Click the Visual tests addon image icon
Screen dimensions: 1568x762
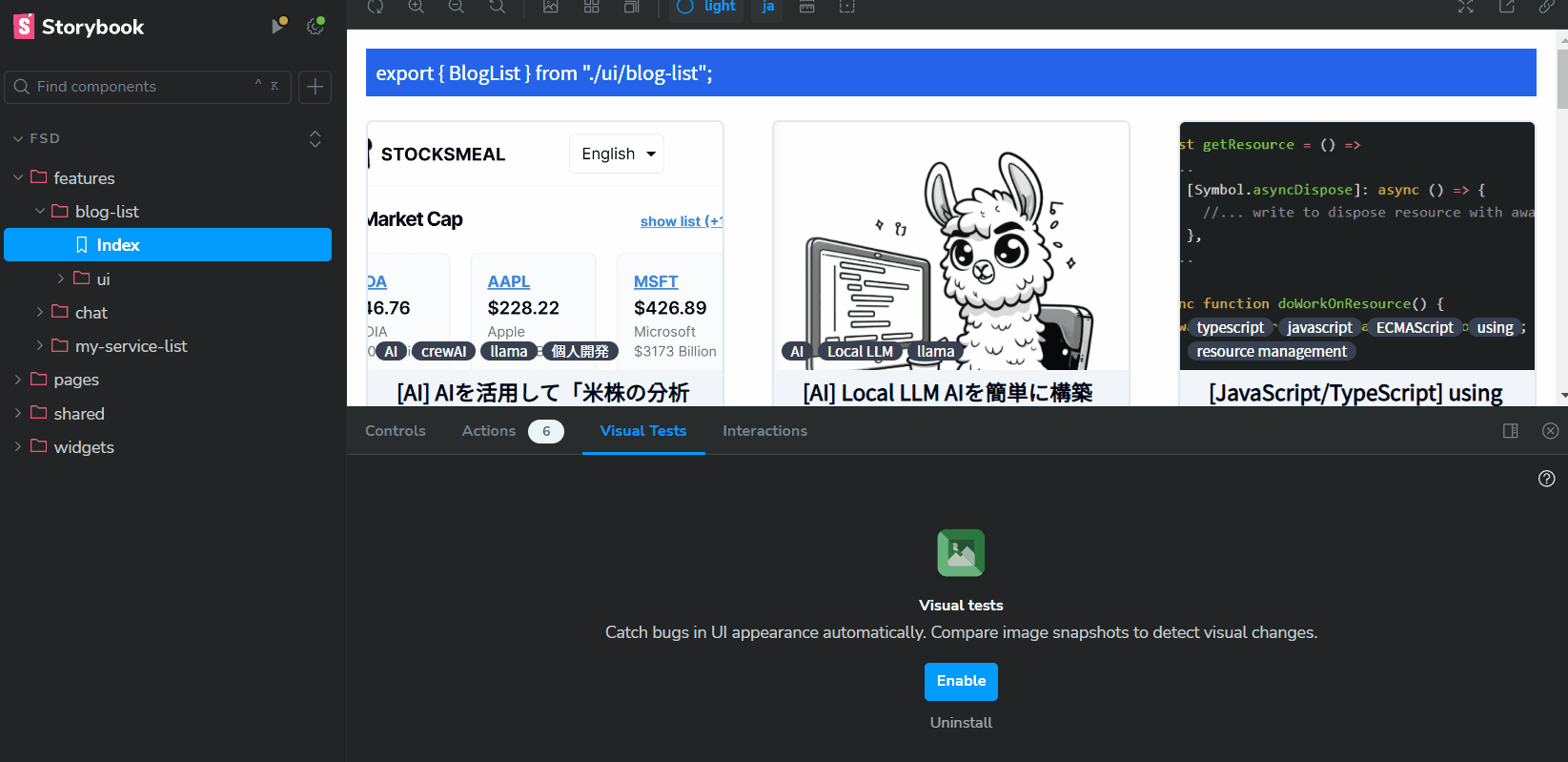961,553
